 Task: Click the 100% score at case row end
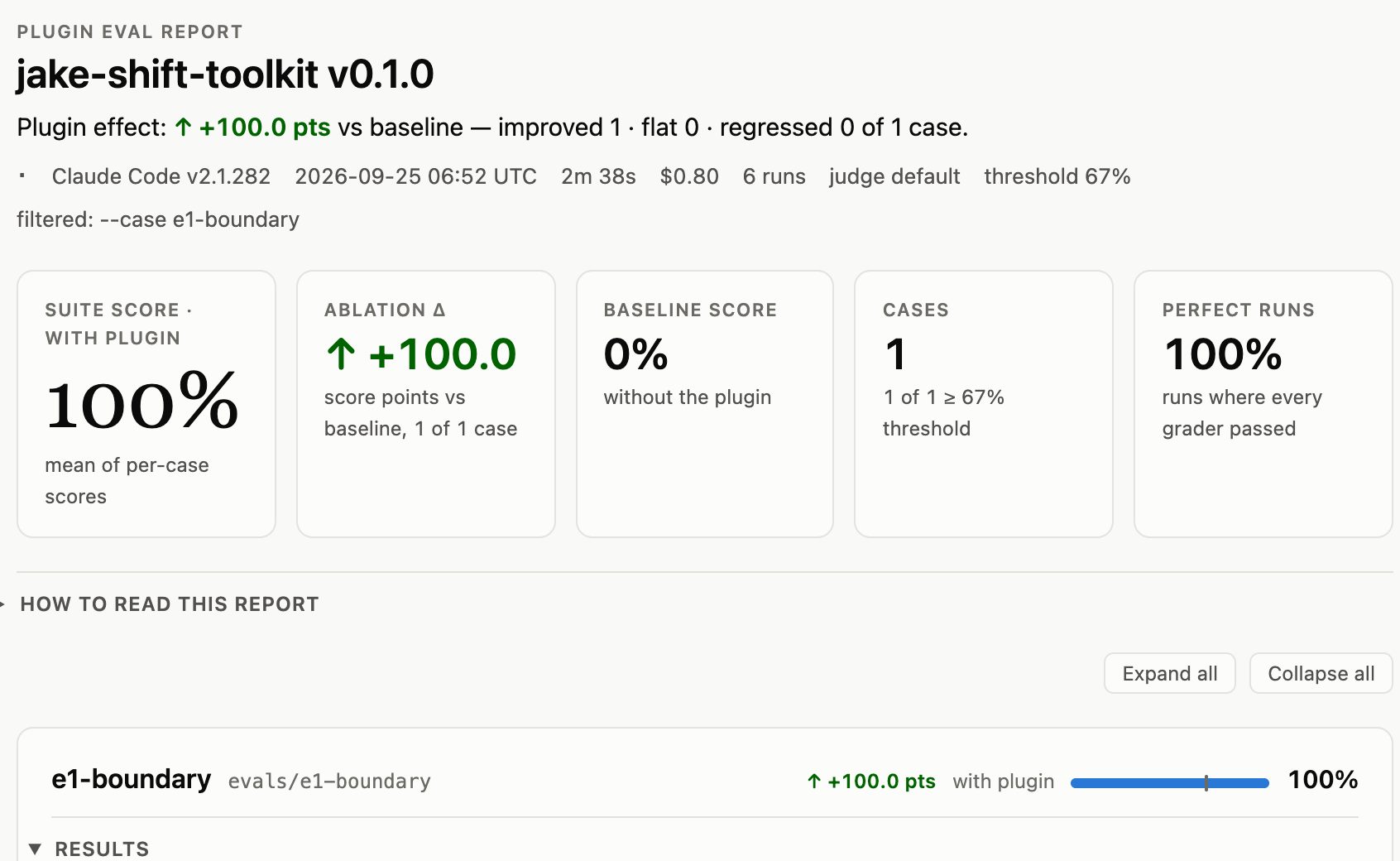pos(1323,780)
